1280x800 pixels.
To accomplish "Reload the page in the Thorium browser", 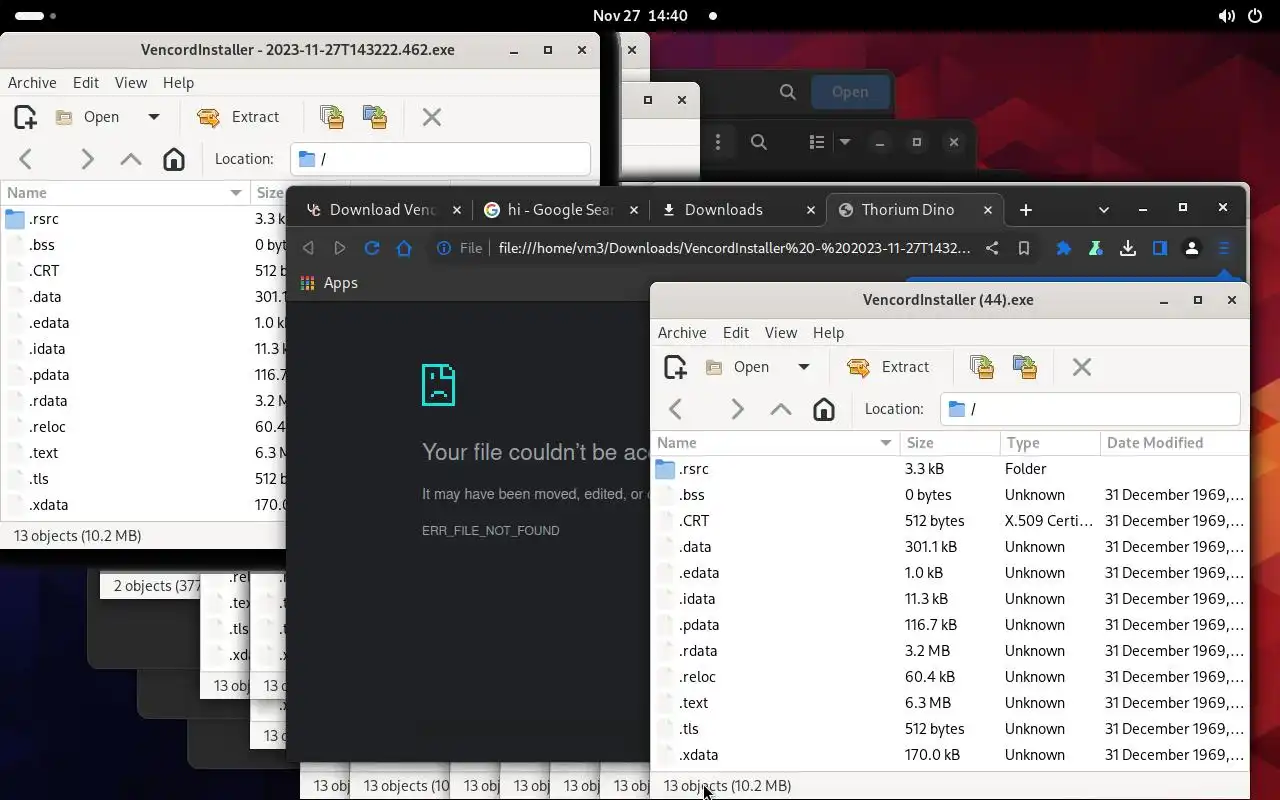I will click(372, 248).
